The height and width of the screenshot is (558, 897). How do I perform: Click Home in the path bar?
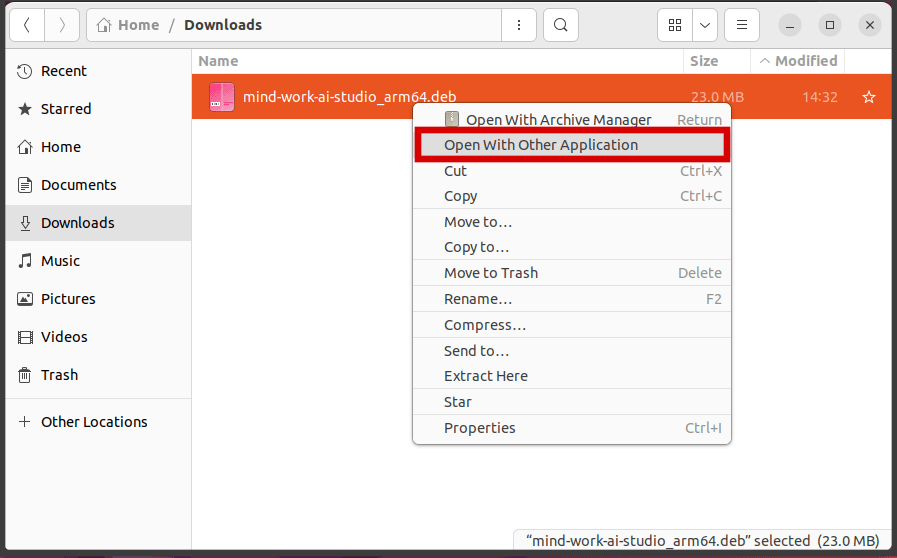click(138, 25)
